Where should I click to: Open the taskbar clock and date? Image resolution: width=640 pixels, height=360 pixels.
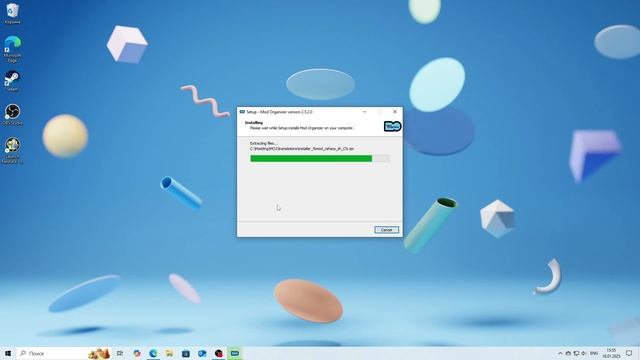pos(611,353)
